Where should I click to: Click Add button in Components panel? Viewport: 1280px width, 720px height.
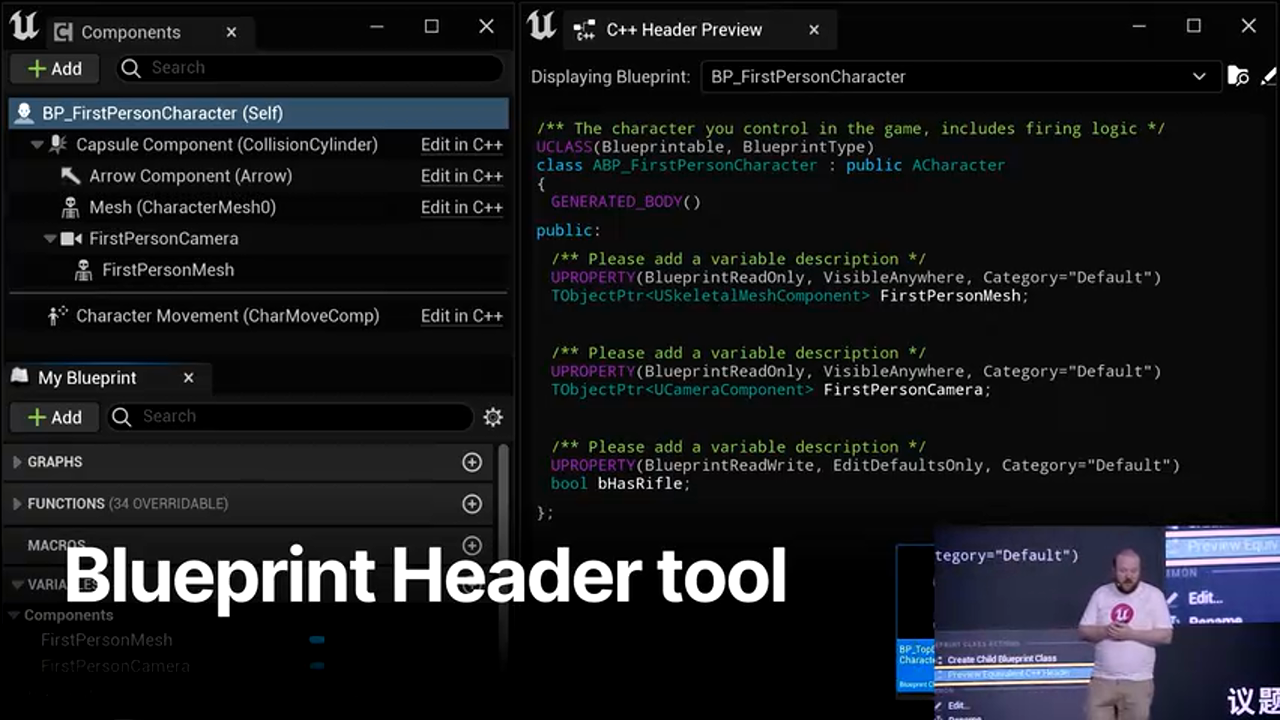[55, 69]
